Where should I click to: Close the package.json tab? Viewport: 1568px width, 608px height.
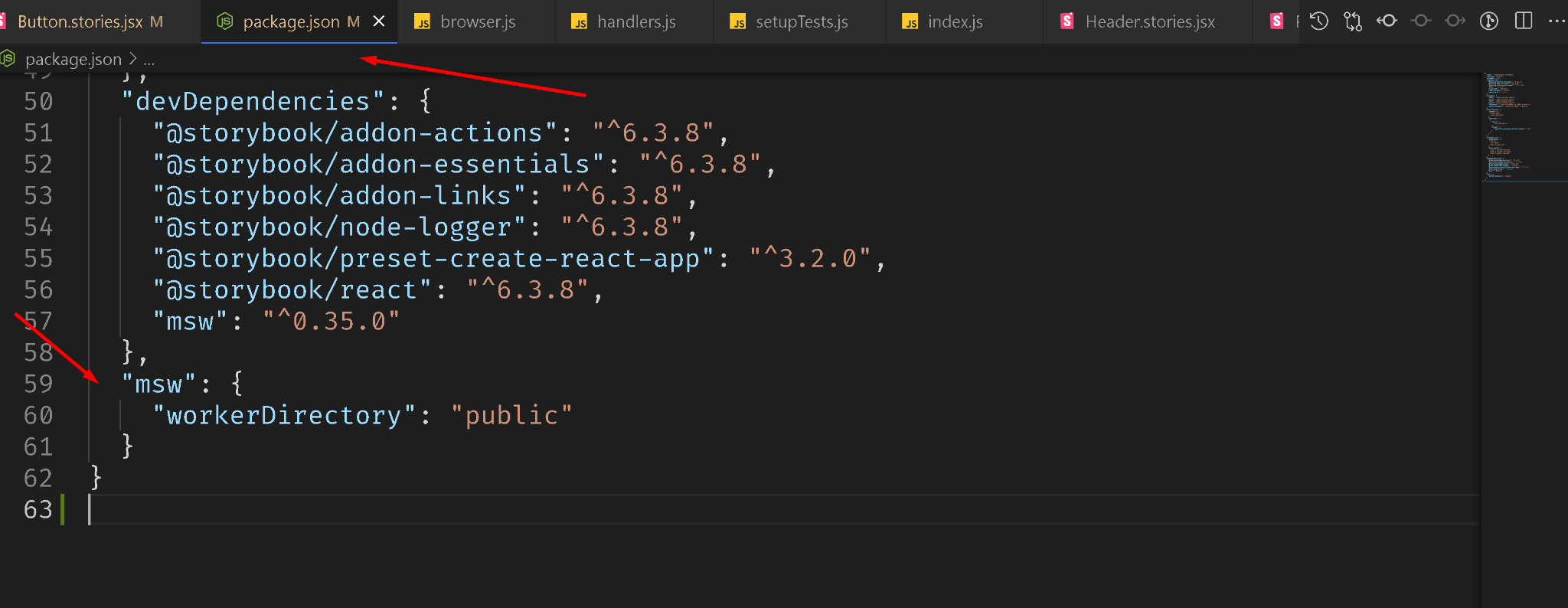pyautogui.click(x=379, y=21)
